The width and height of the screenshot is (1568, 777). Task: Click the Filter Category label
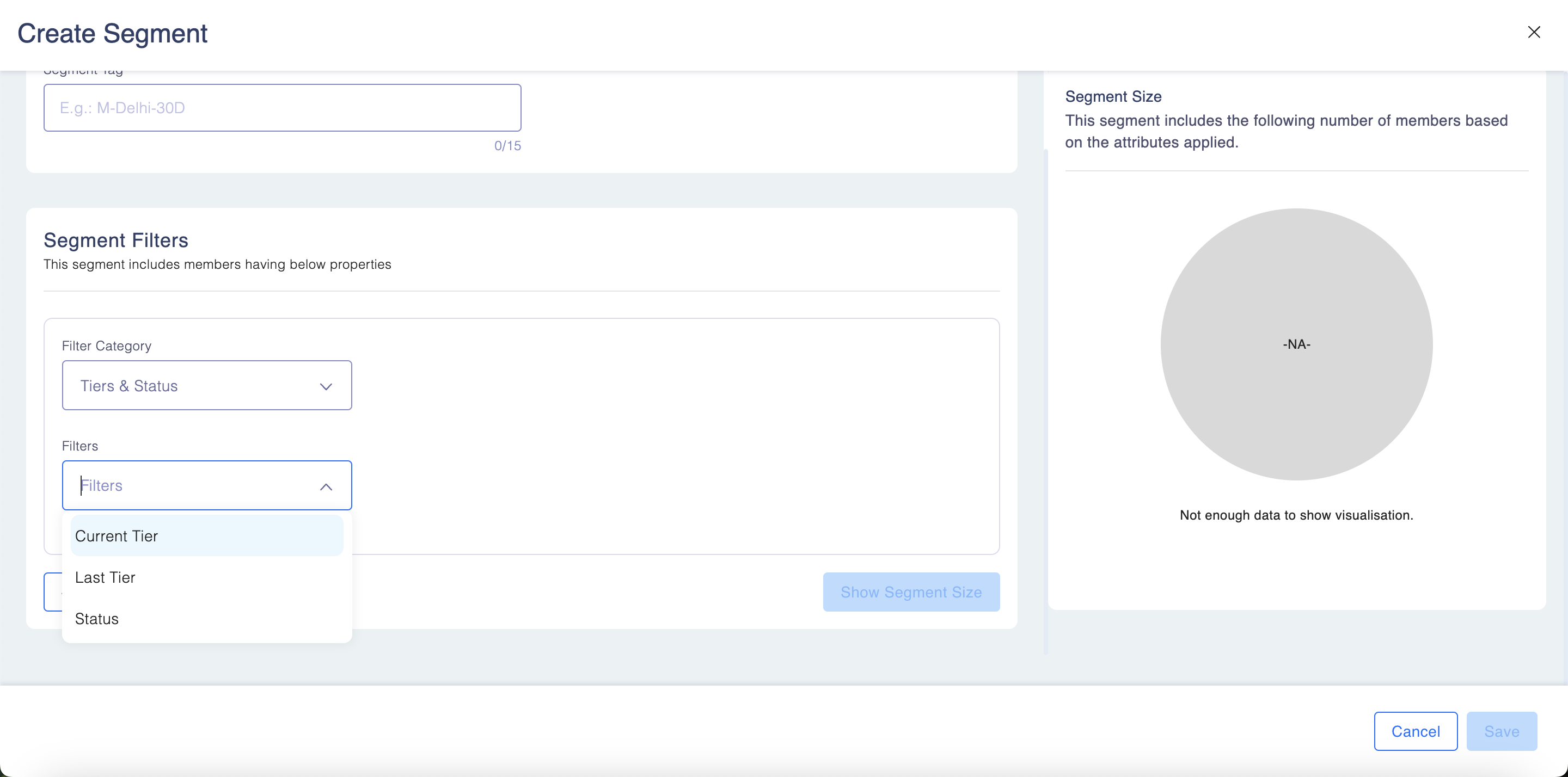tap(107, 346)
